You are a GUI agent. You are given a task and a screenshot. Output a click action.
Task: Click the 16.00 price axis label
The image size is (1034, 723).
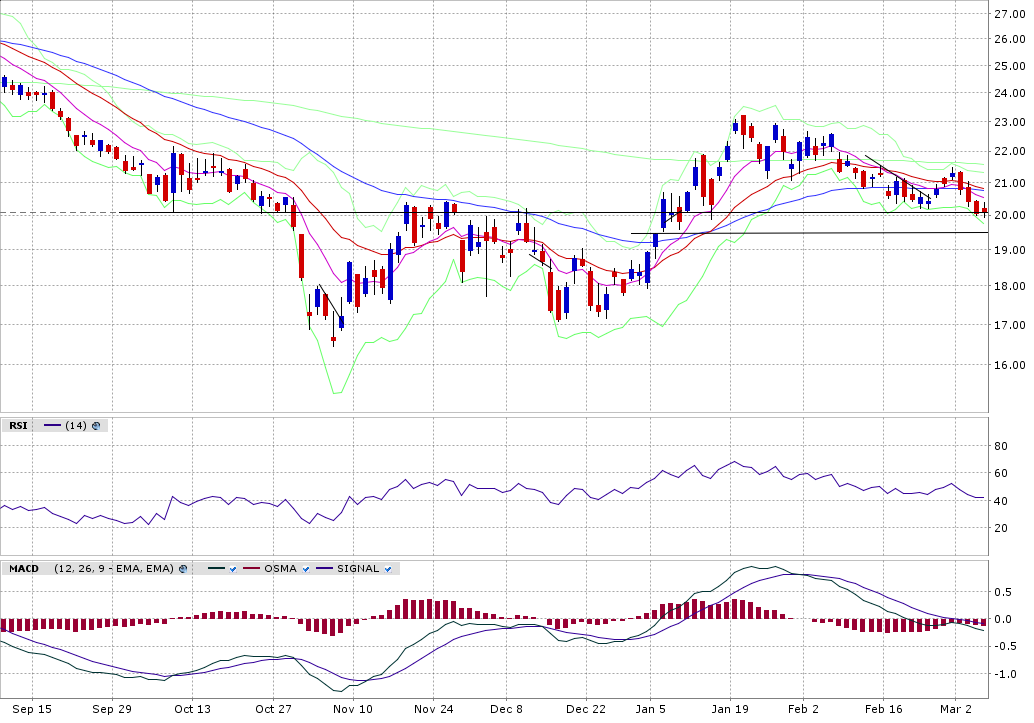tap(1009, 365)
